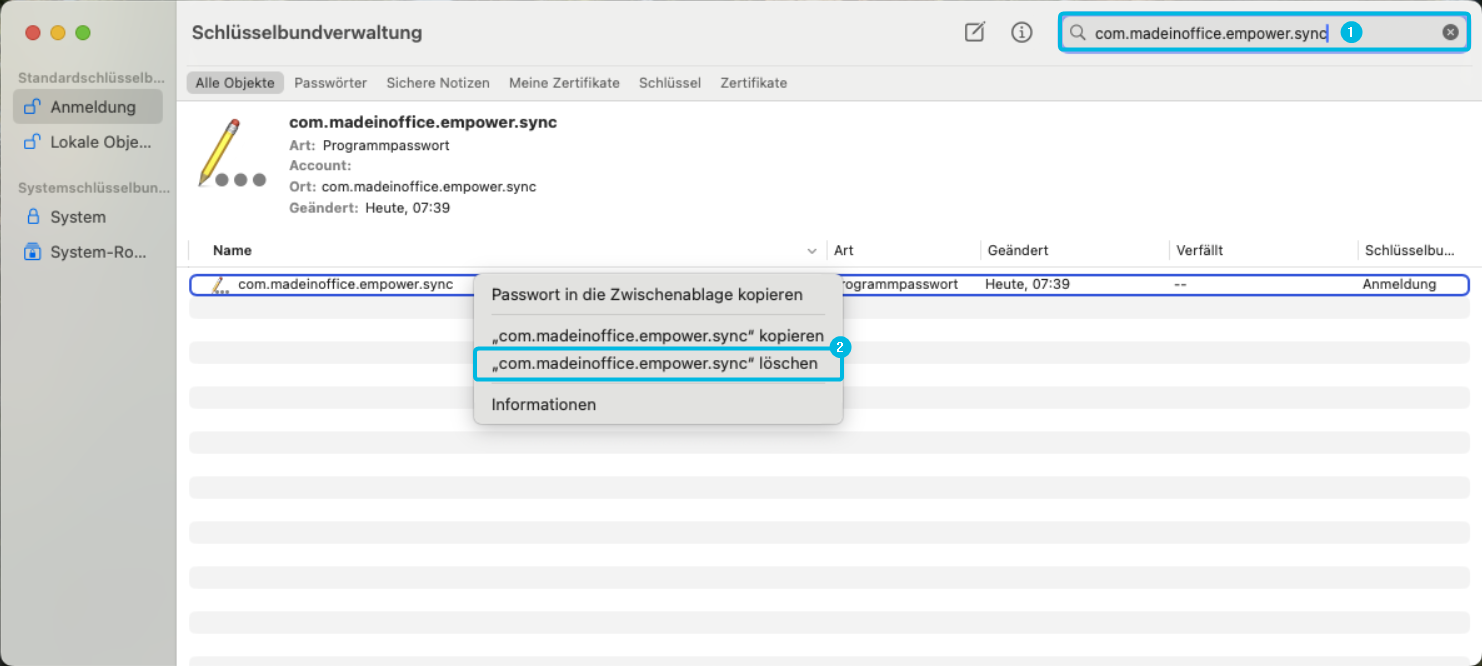This screenshot has height=666, width=1482.
Task: Click the bold com.madeinoffice.empower.sync title
Action: tap(423, 123)
